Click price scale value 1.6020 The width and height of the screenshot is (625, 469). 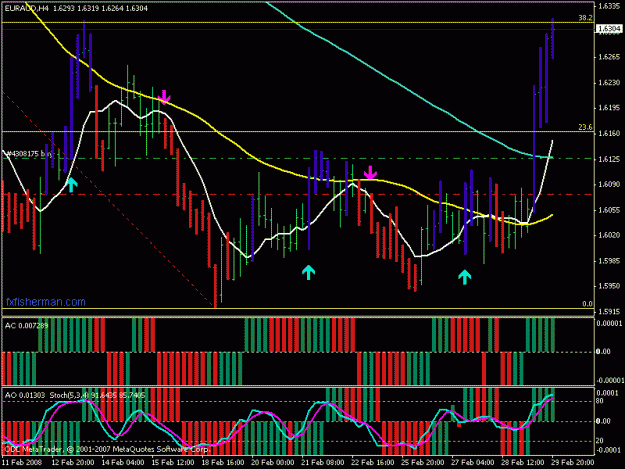coord(609,235)
